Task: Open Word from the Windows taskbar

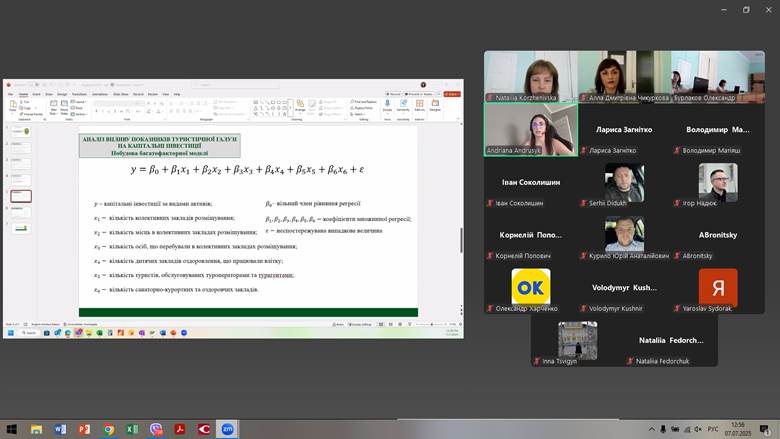Action: click(x=60, y=429)
